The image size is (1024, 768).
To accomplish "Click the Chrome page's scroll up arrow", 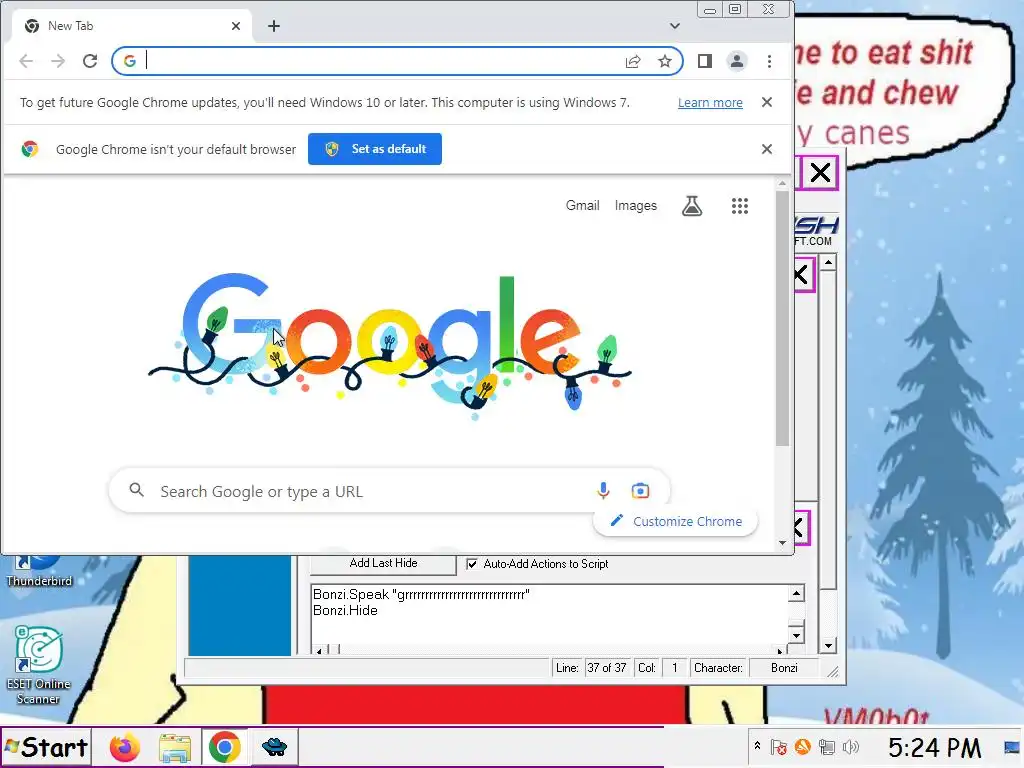I will [x=782, y=184].
